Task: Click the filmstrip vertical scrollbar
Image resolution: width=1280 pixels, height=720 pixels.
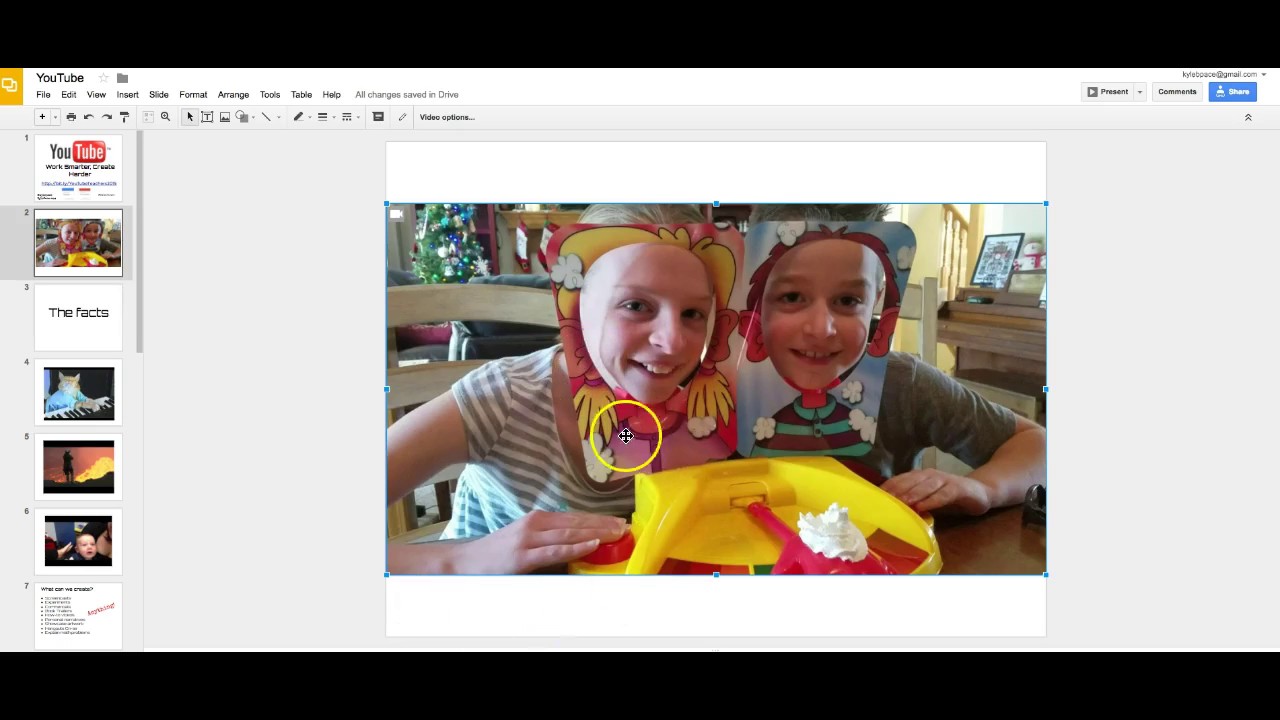Action: pos(140,242)
